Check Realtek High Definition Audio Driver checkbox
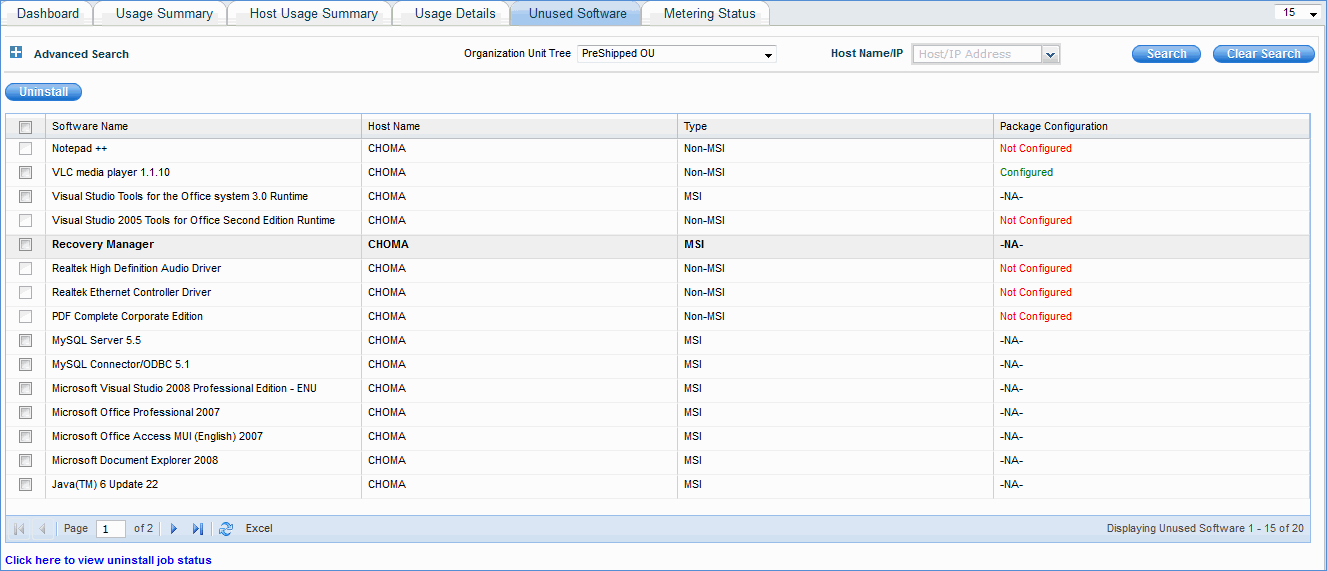 point(26,268)
